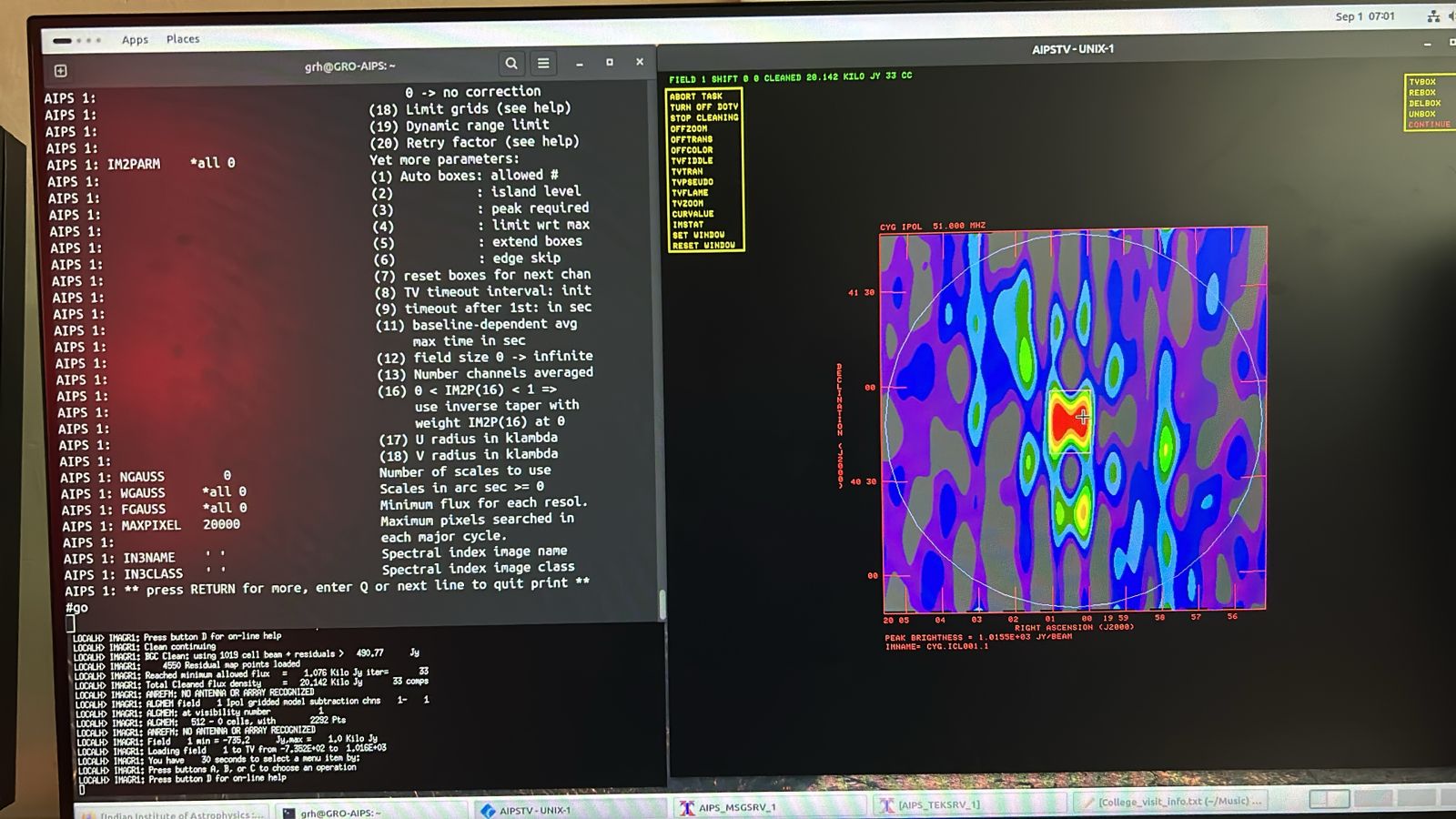Select SET WINDOW option
The image size is (1456, 819).
698,235
